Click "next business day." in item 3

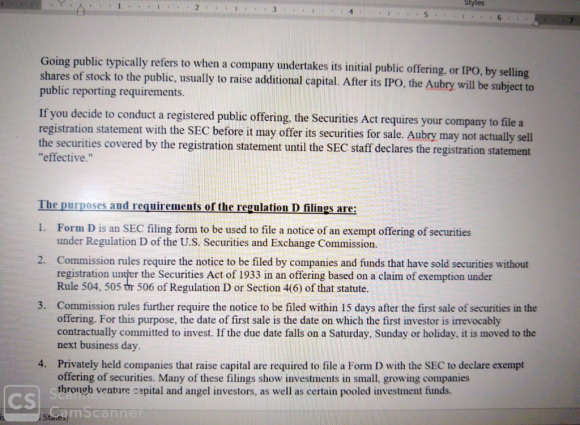[99, 345]
